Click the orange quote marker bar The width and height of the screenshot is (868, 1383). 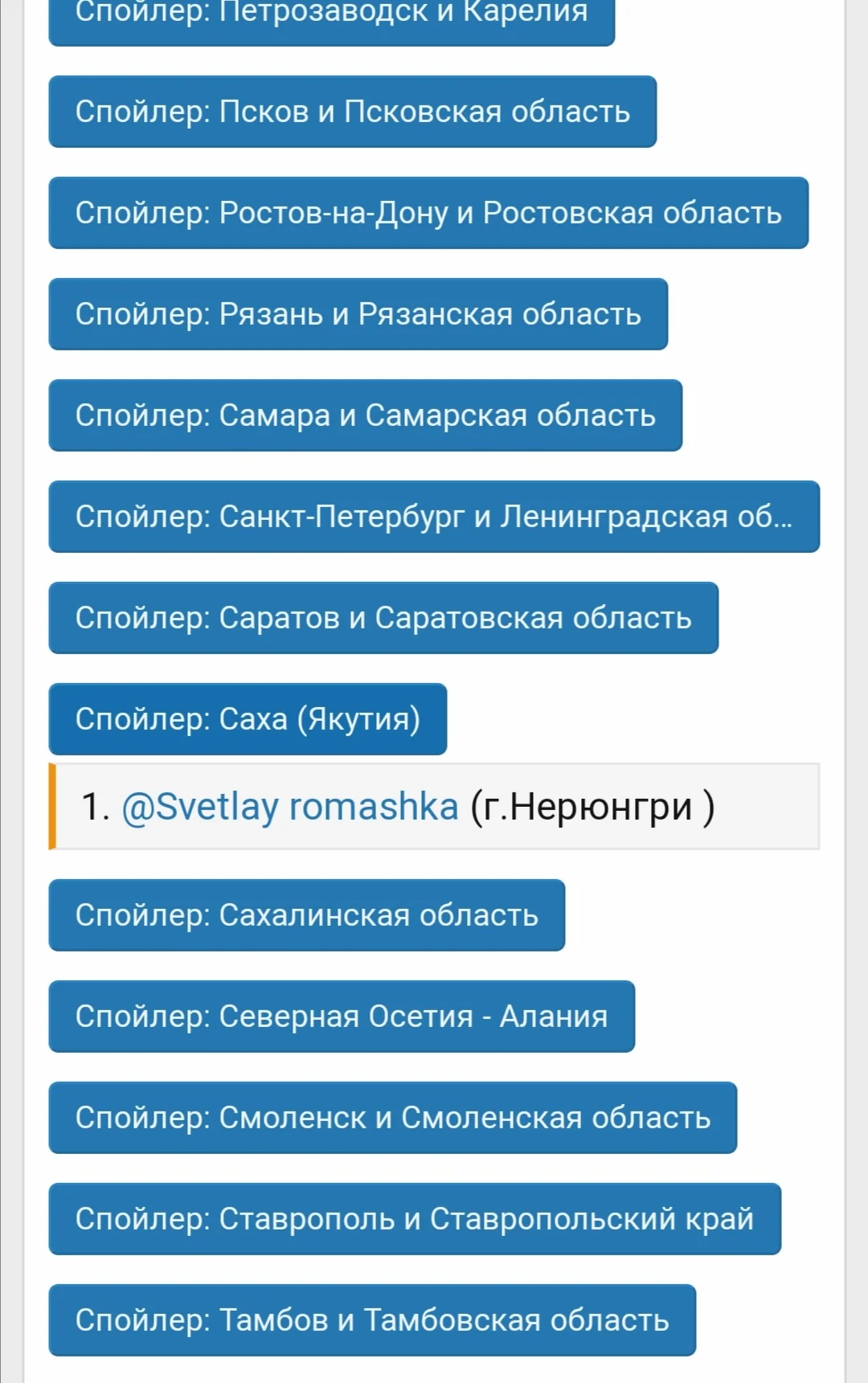53,806
